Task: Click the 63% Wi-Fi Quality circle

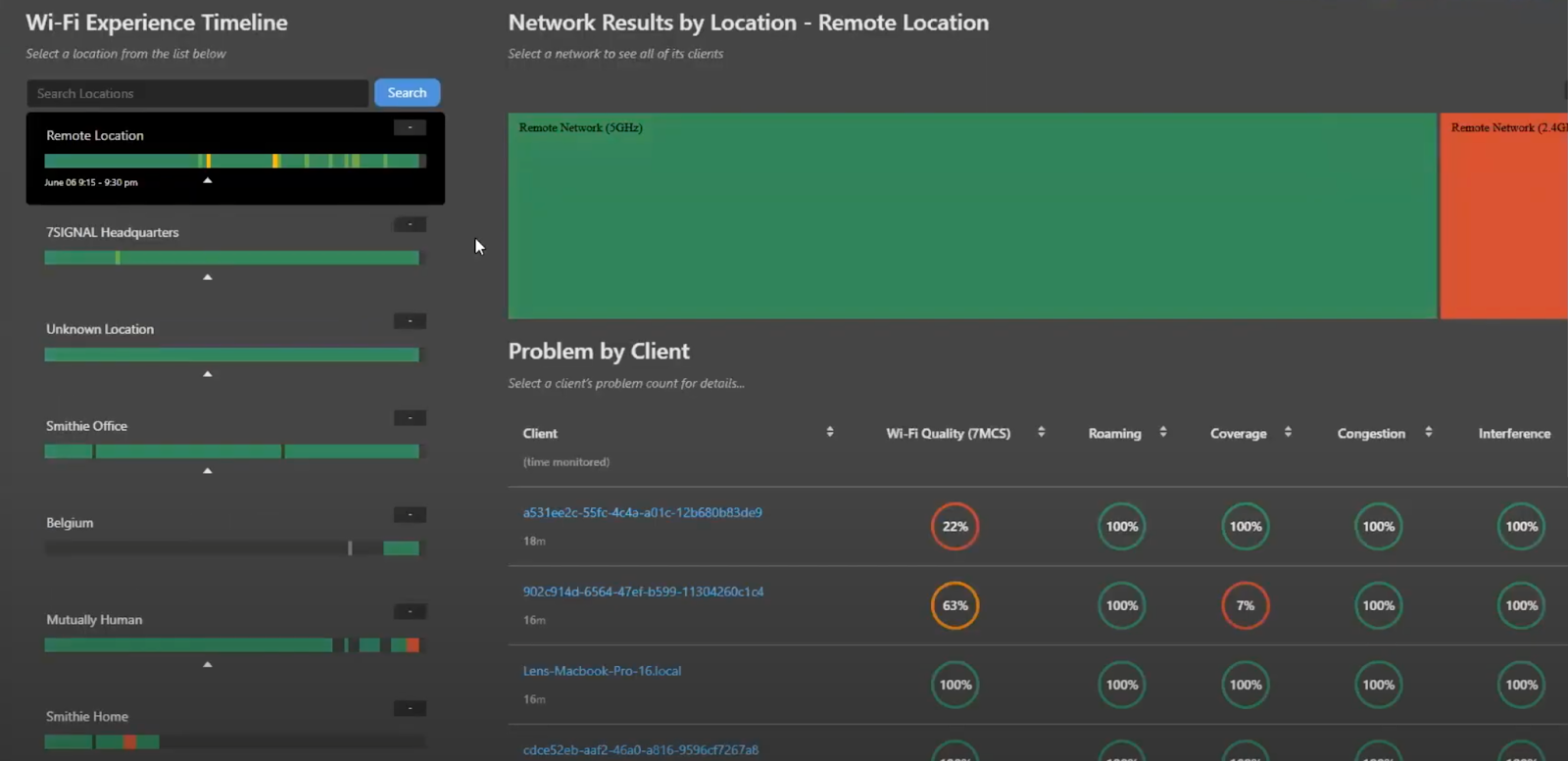Action: [955, 605]
